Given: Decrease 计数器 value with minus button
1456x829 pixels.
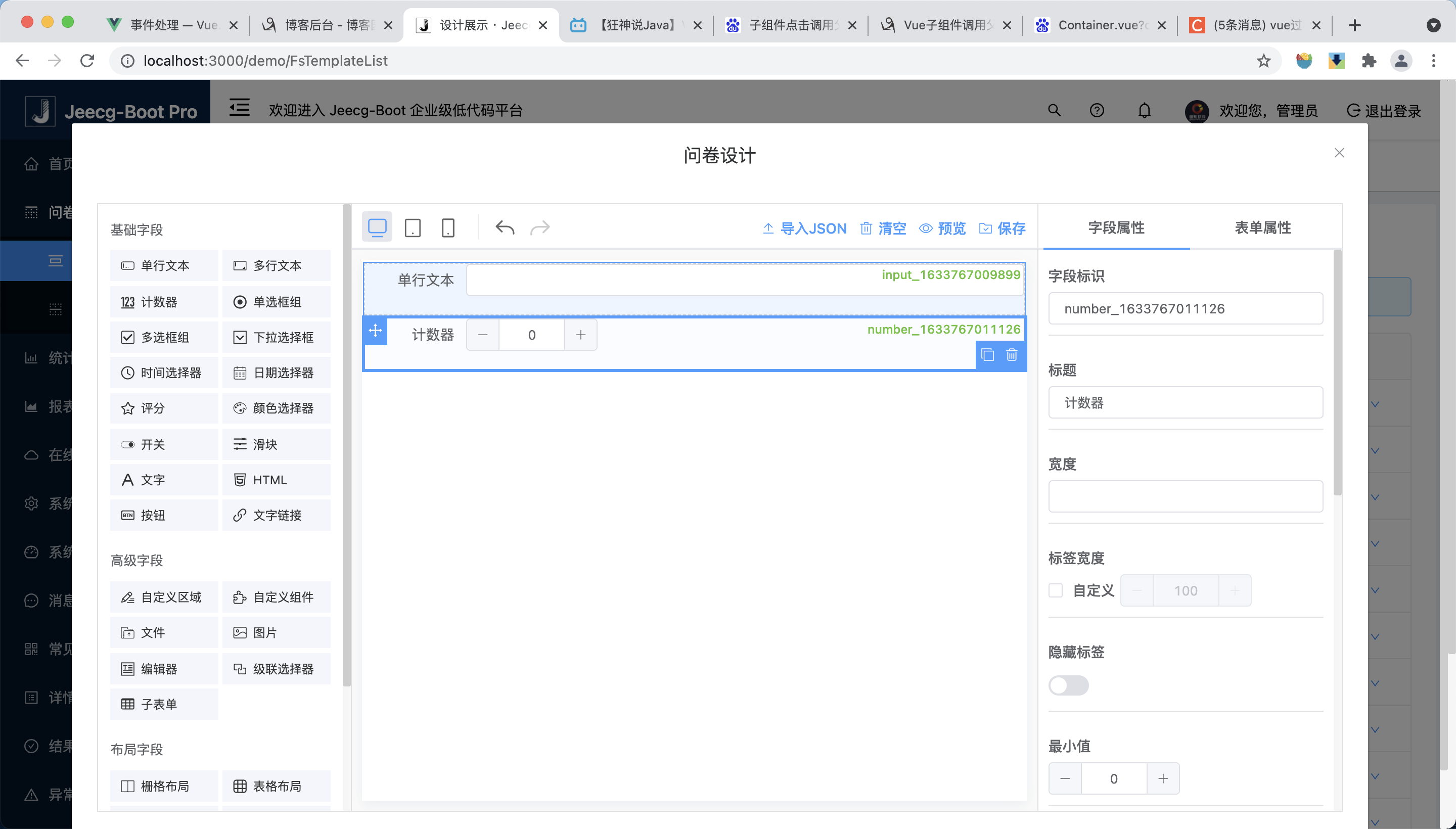Looking at the screenshot, I should 482,335.
